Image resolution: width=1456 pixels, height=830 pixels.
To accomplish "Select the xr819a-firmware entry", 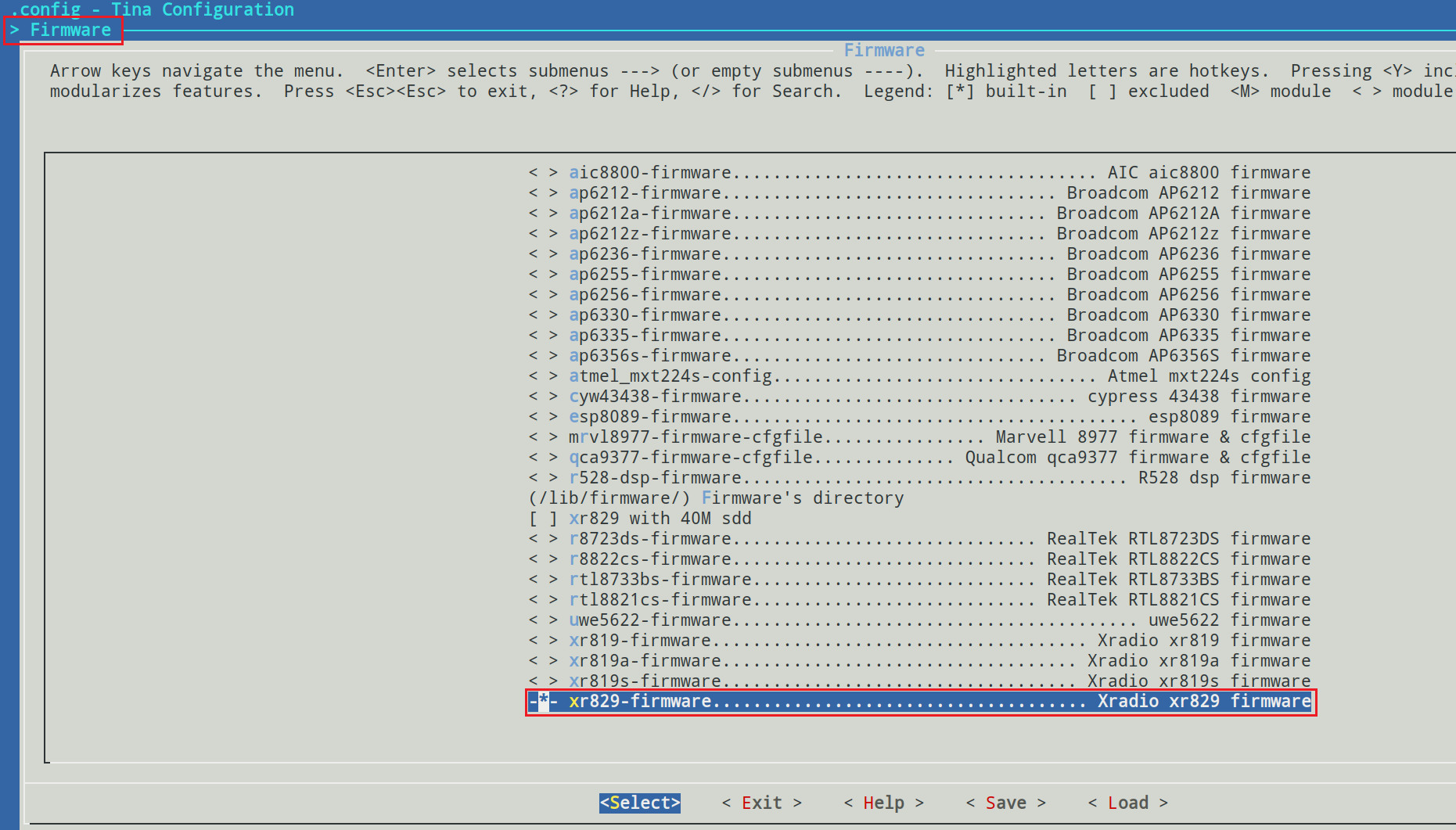I will point(919,661).
